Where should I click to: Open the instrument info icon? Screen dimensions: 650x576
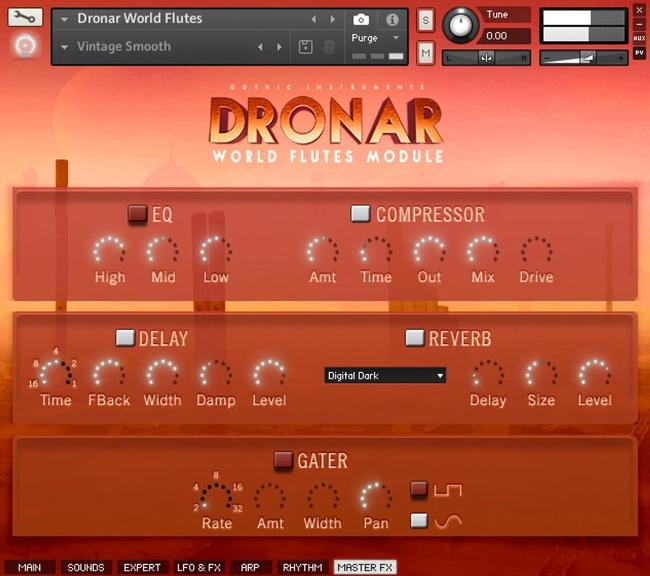(392, 19)
